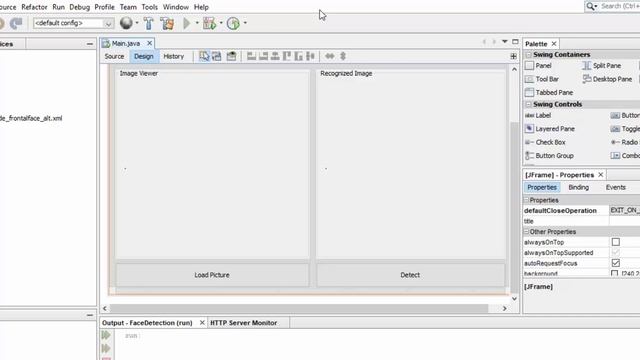Image resolution: width=640 pixels, height=360 pixels.
Task: Select the Layered Pane component in Palette
Action: click(x=550, y=129)
